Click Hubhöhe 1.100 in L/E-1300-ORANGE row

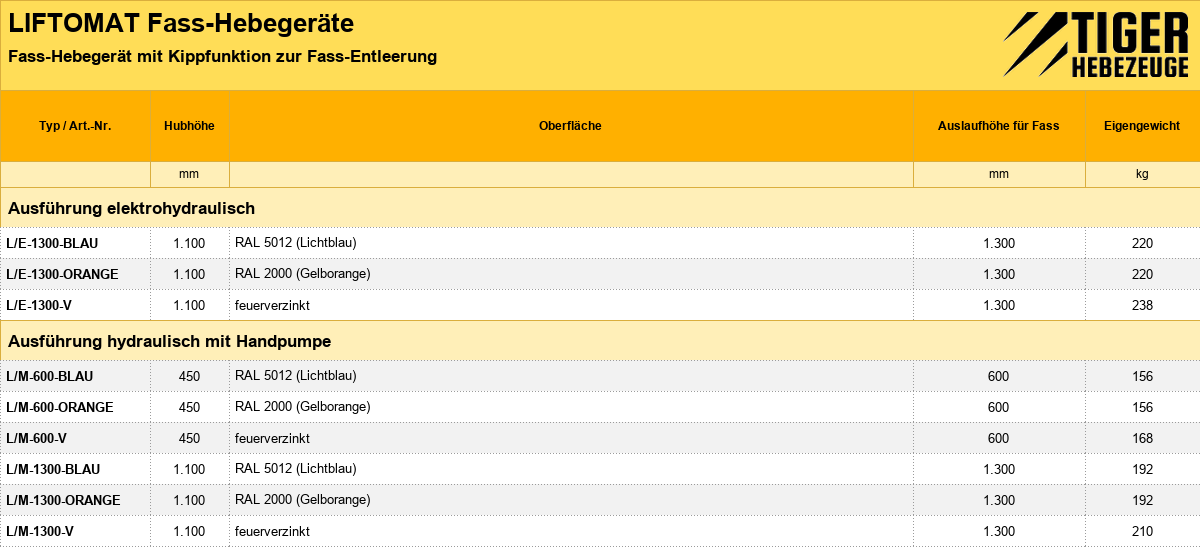189,274
